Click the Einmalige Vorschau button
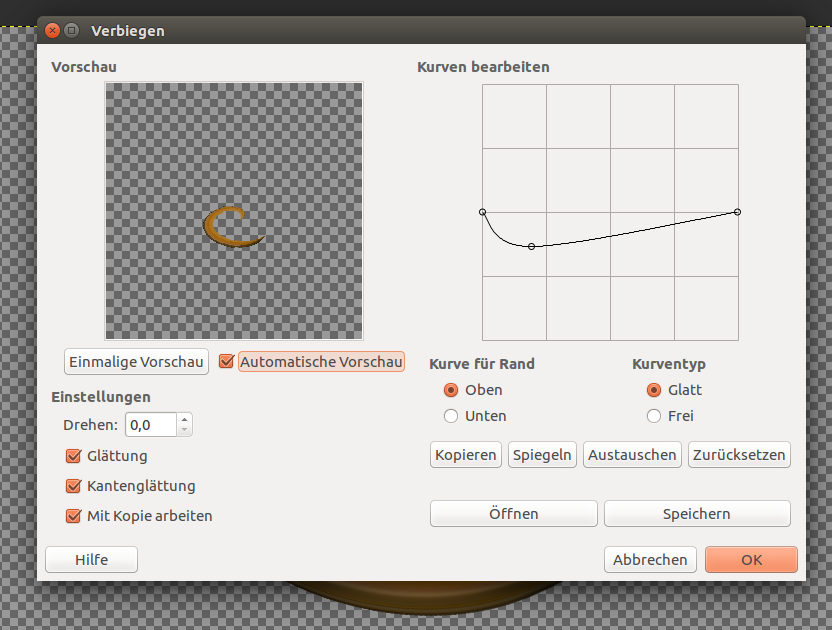Viewport: 832px width, 630px height. 136,362
